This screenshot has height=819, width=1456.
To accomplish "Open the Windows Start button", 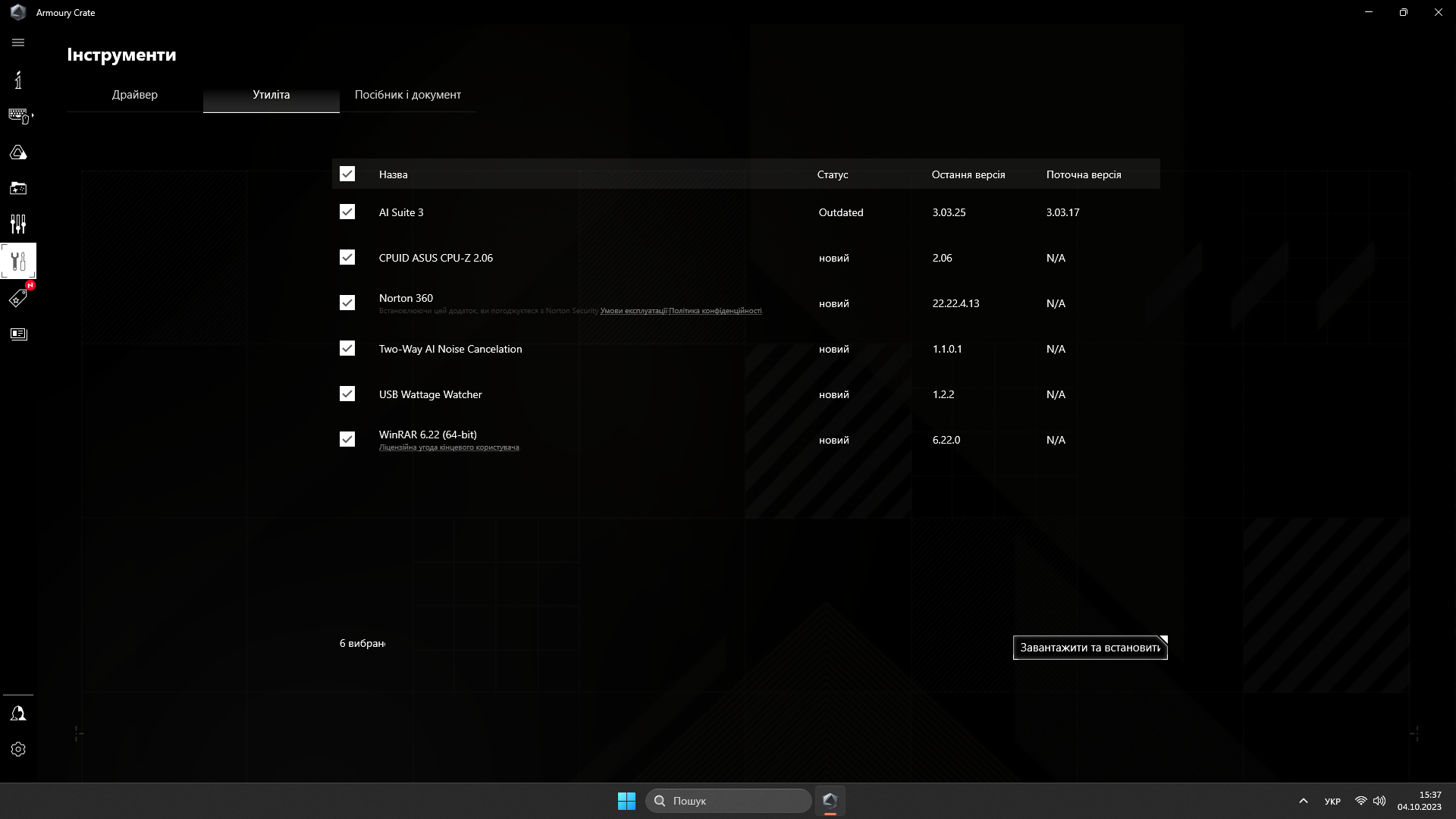I will (626, 801).
